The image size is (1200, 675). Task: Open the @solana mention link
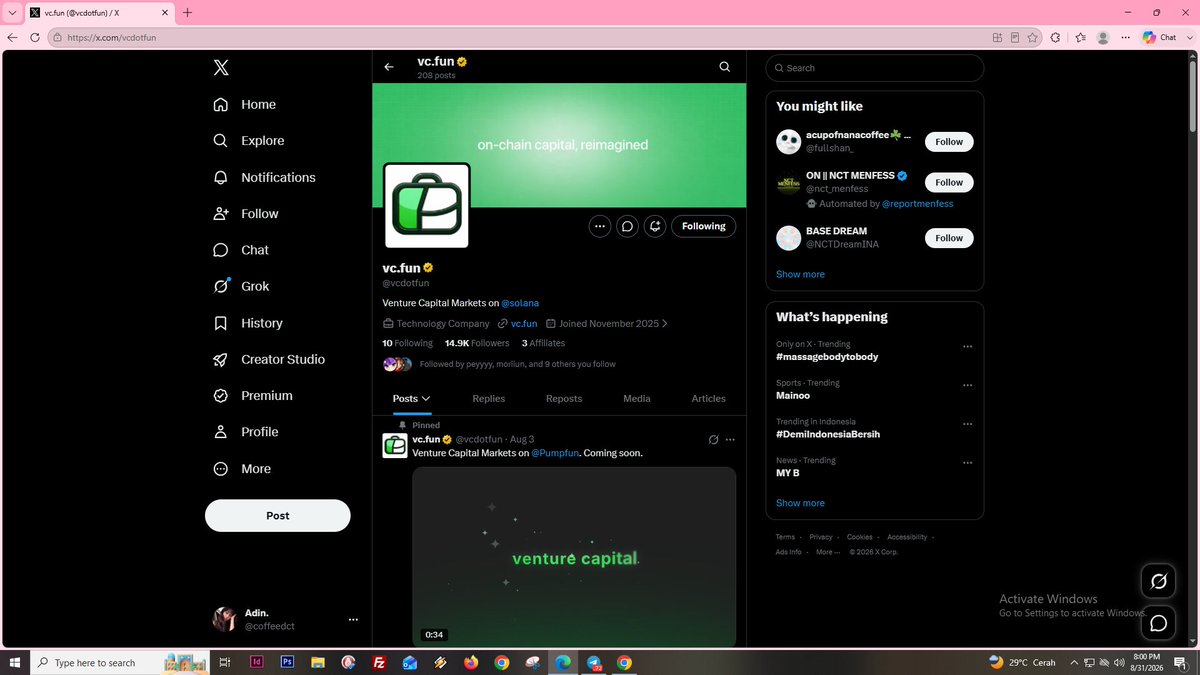[x=520, y=302]
